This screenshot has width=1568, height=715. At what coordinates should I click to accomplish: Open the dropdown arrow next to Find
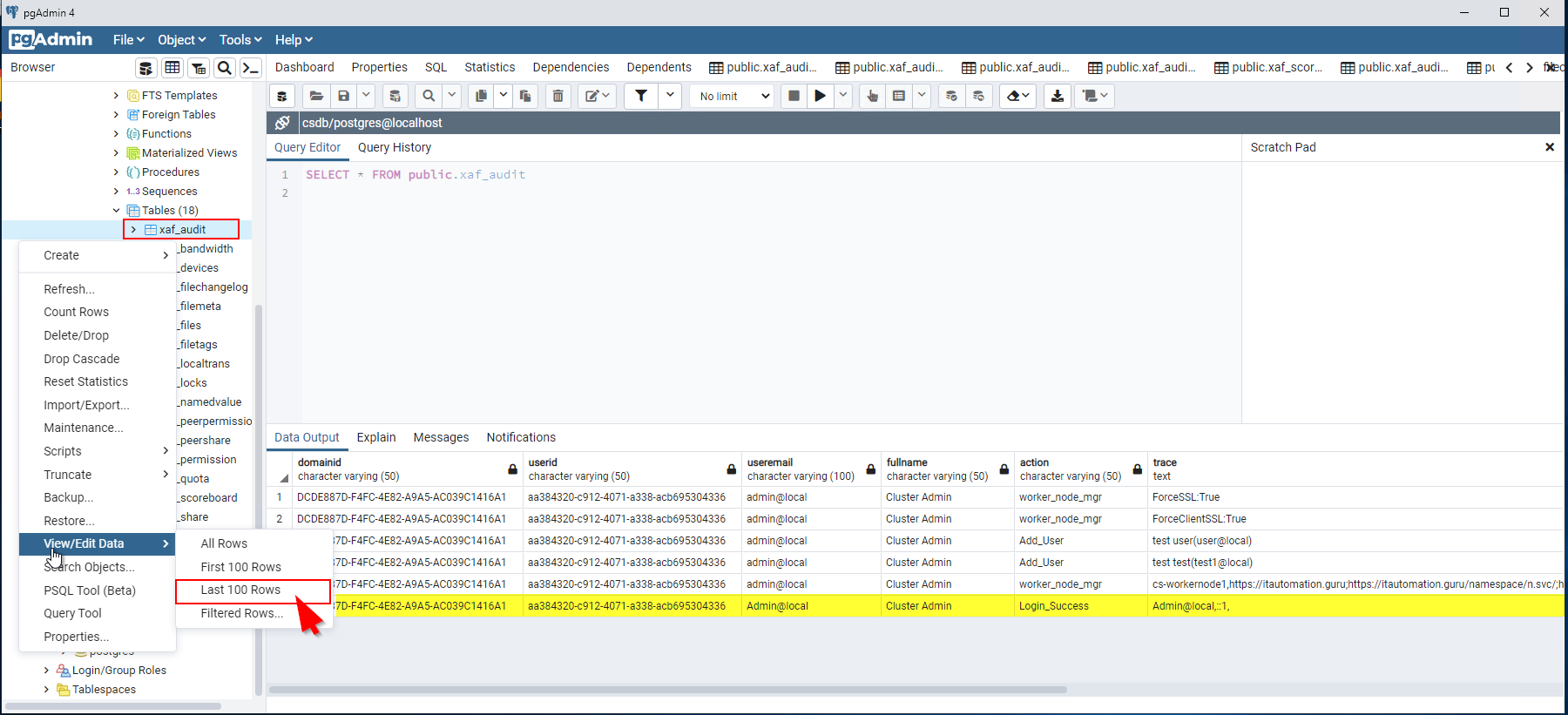pyautogui.click(x=451, y=96)
